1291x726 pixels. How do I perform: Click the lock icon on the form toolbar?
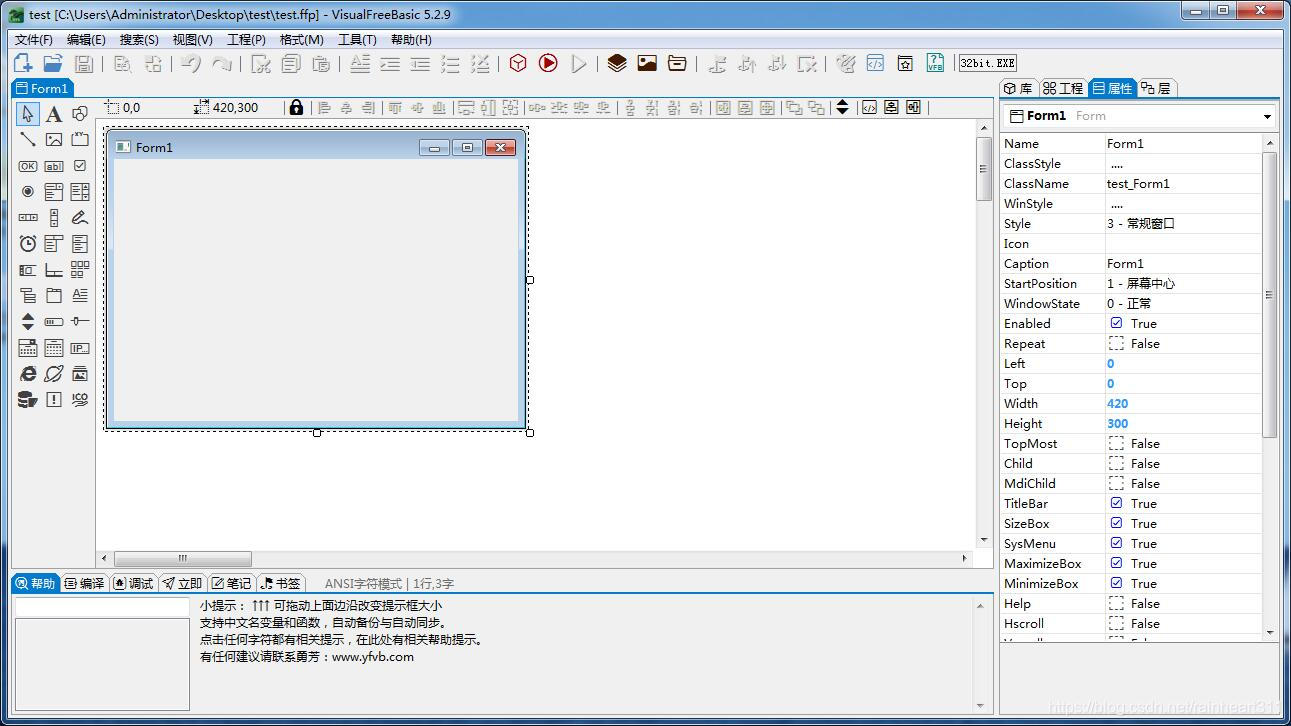tap(296, 107)
